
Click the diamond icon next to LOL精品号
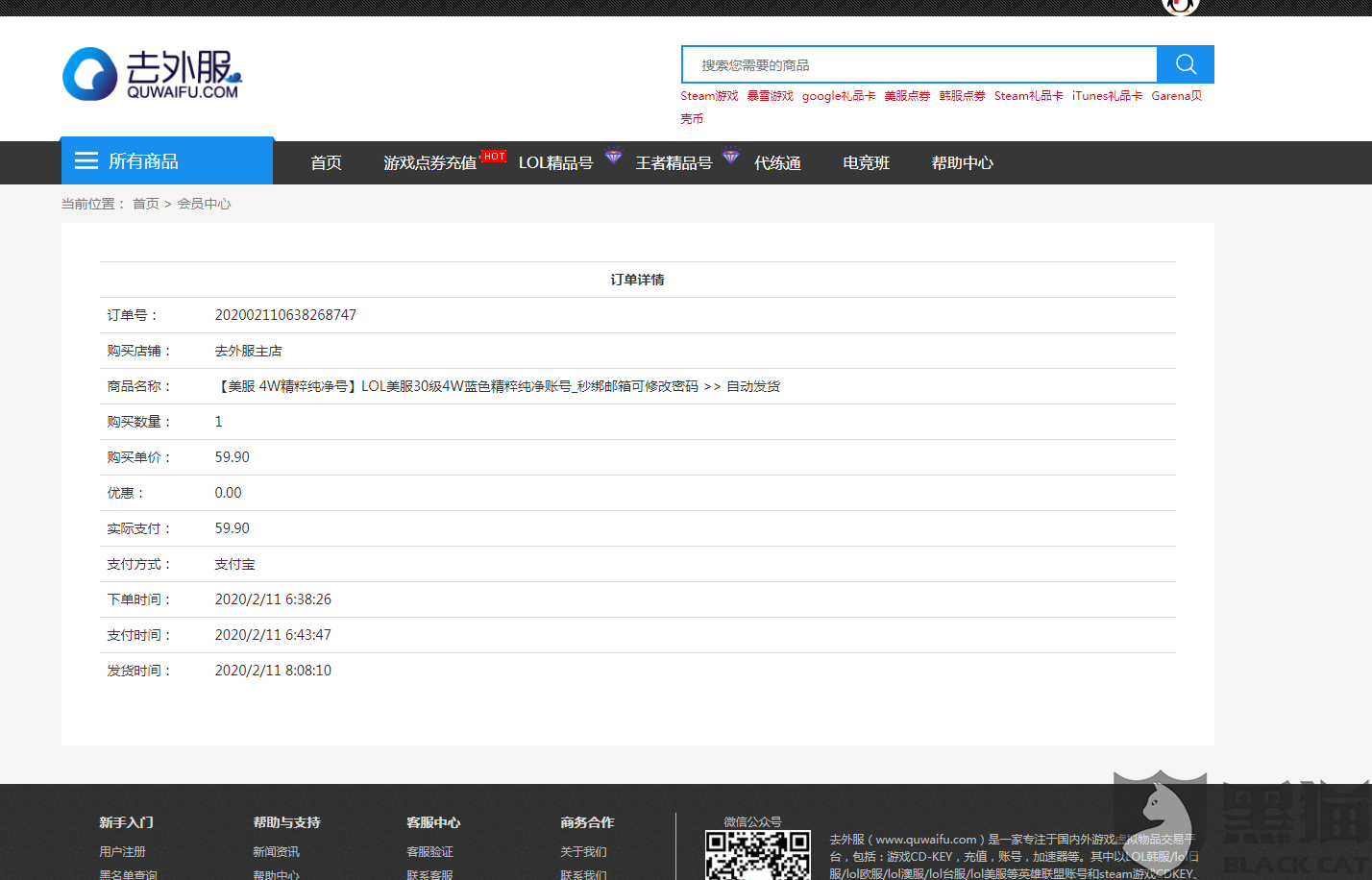click(613, 158)
